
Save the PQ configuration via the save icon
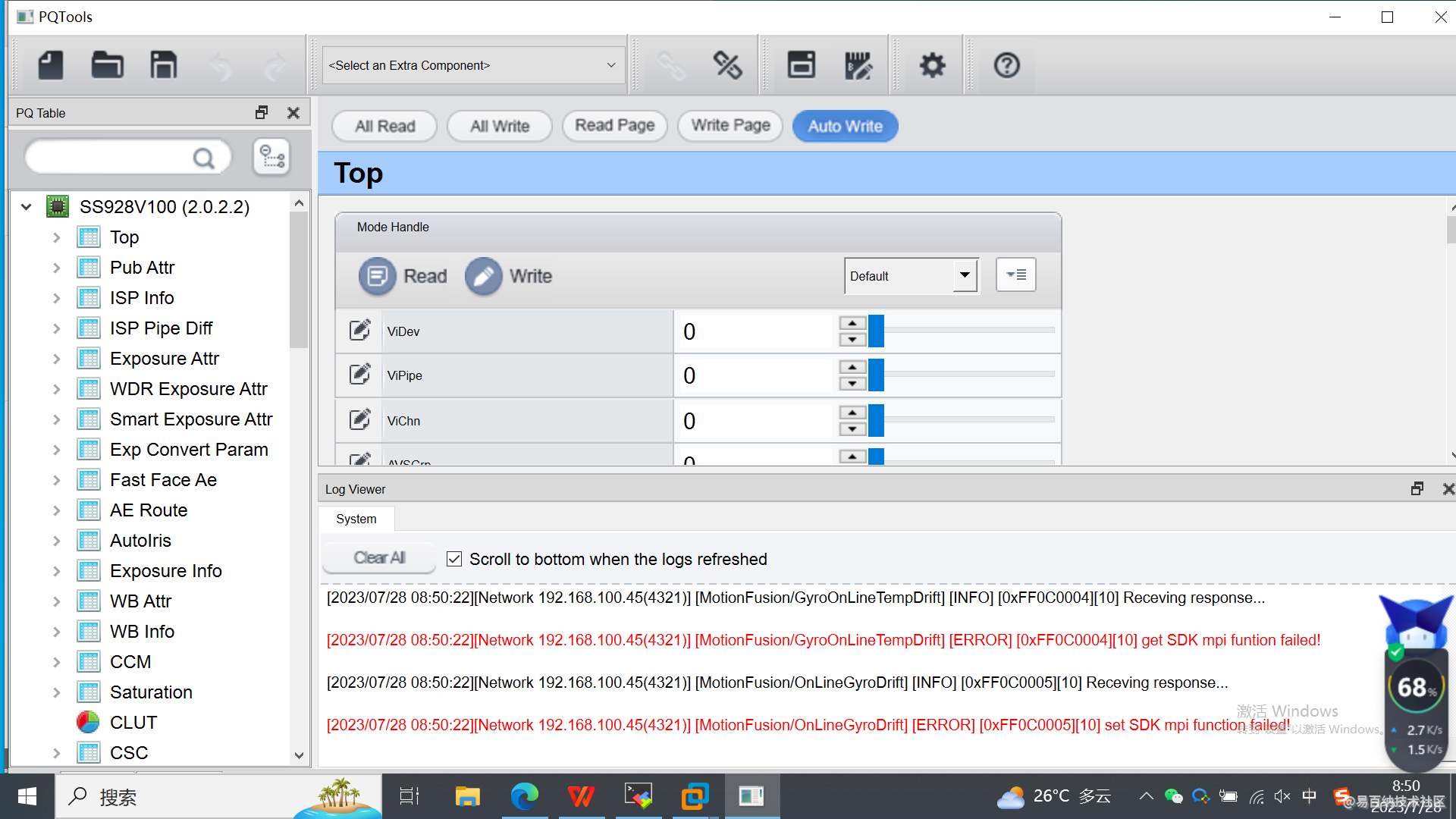tap(162, 65)
